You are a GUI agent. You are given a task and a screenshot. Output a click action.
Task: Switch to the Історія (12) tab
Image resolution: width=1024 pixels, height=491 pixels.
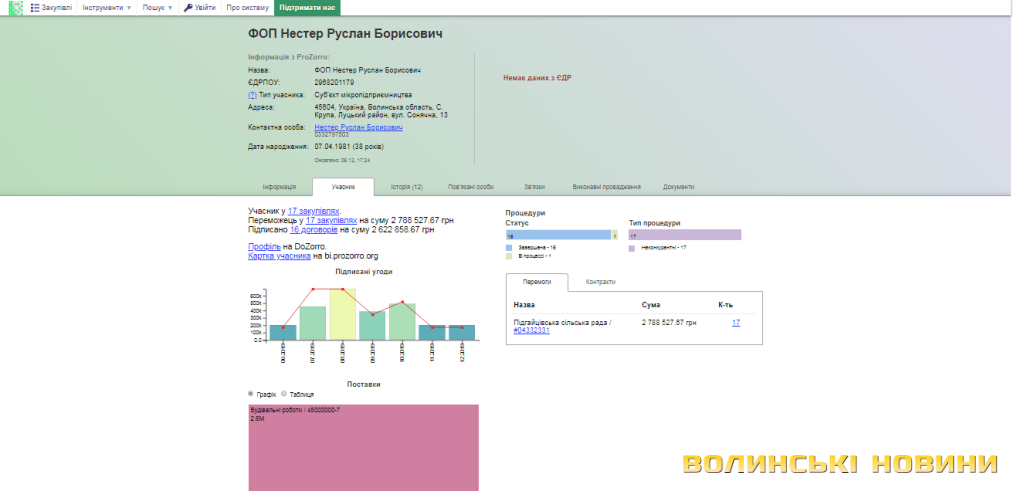tap(406, 187)
